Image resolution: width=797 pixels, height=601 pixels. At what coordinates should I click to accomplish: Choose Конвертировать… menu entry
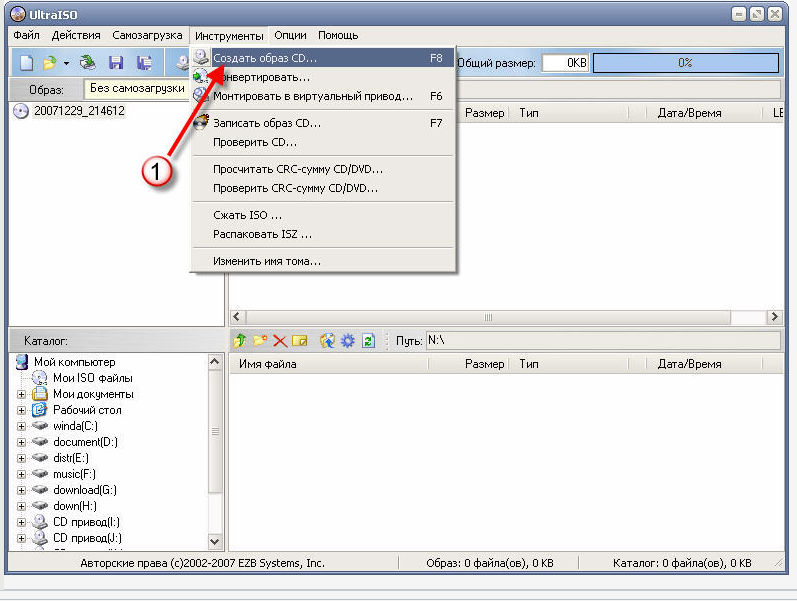tap(322, 77)
